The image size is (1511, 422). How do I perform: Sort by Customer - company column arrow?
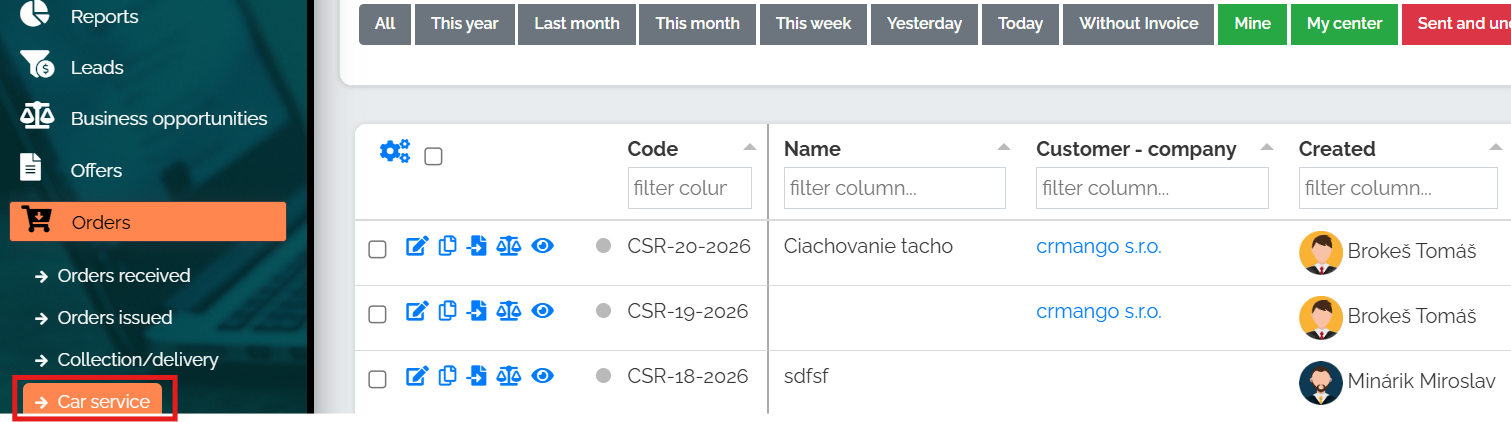pyautogui.click(x=1267, y=148)
